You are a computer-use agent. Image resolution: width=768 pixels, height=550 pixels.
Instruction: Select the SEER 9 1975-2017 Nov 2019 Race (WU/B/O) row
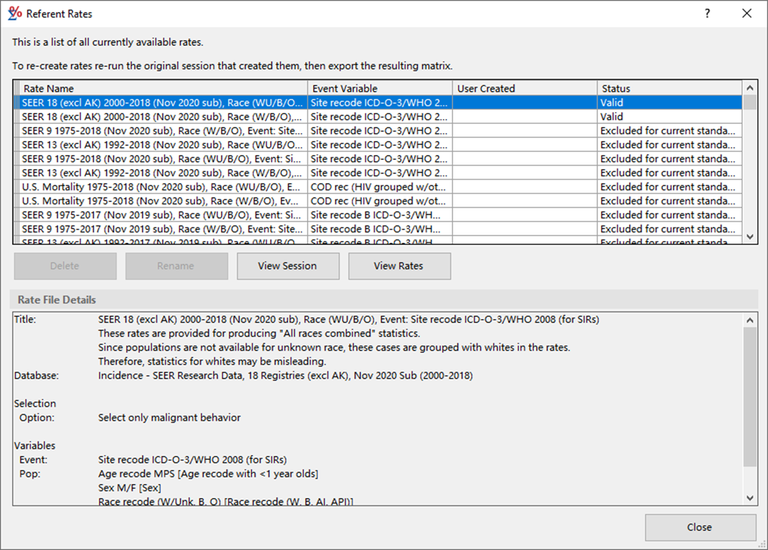point(160,215)
